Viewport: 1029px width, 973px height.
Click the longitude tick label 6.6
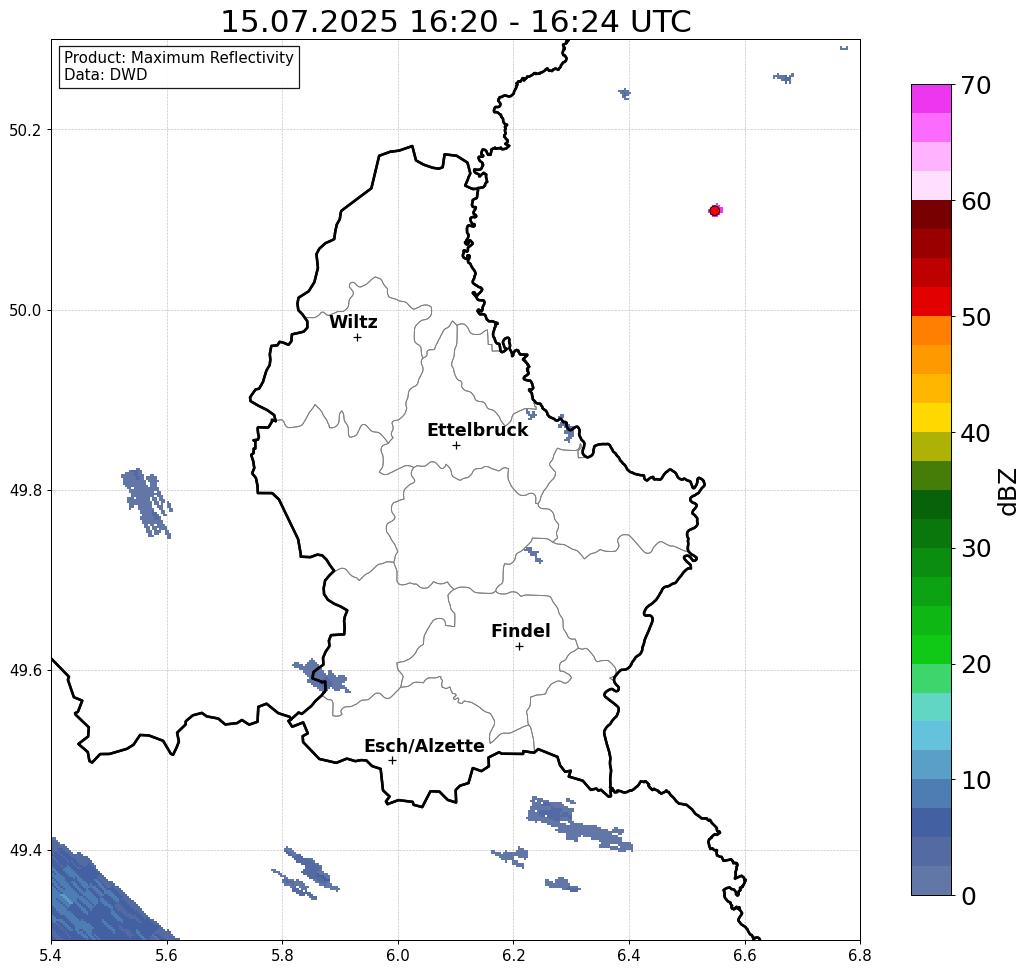[744, 955]
